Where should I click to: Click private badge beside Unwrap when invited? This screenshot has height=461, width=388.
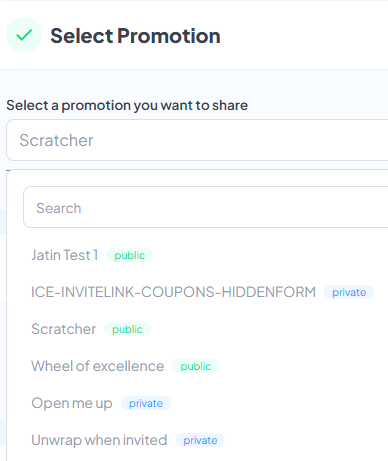[x=200, y=440]
